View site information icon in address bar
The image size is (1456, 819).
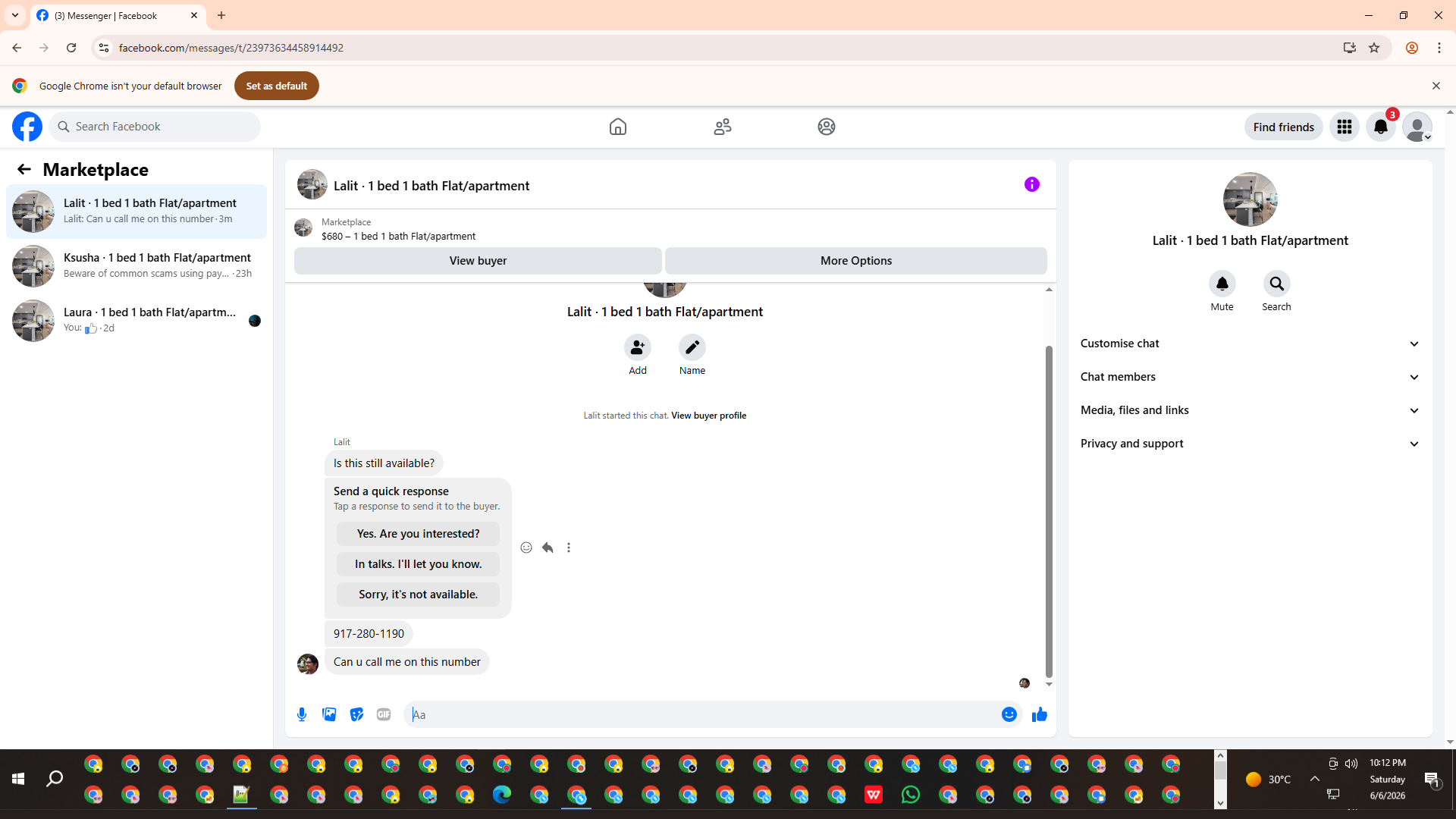[x=104, y=48]
